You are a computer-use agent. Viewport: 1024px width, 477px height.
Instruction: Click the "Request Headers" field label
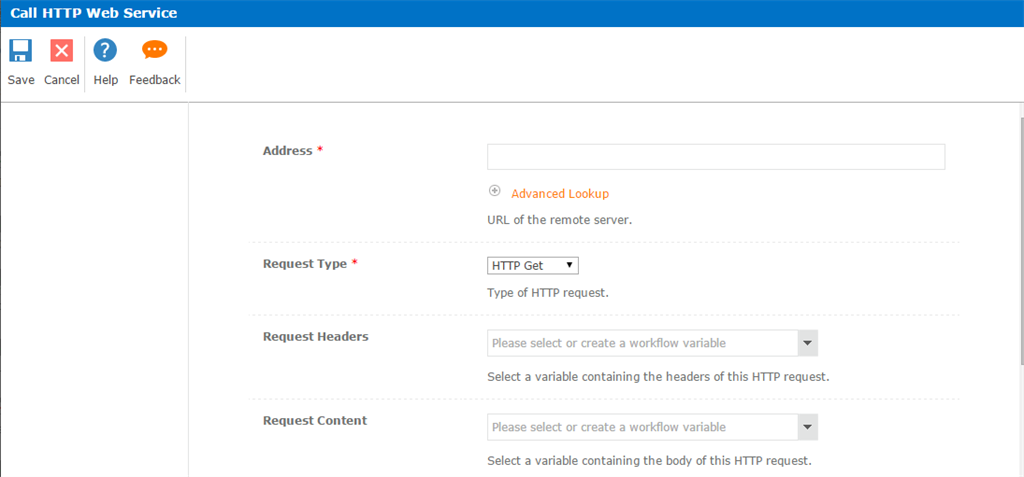tap(315, 337)
